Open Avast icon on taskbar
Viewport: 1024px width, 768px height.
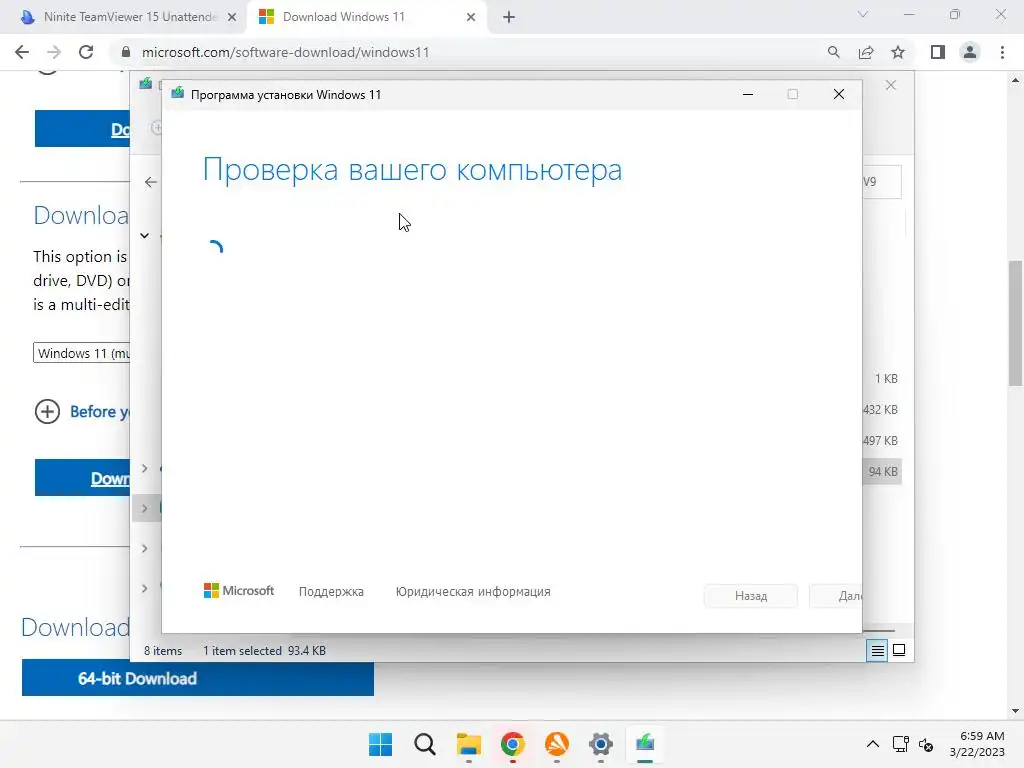point(556,744)
